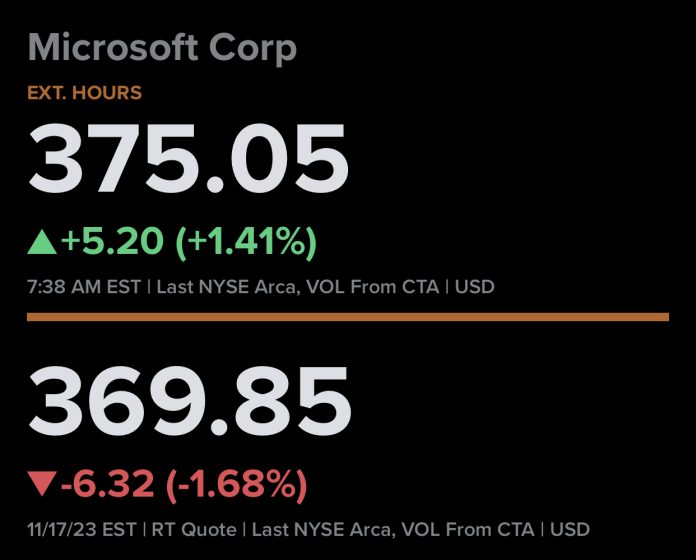This screenshot has width=696, height=560.
Task: Click the Microsoft Corp company title
Action: (162, 48)
